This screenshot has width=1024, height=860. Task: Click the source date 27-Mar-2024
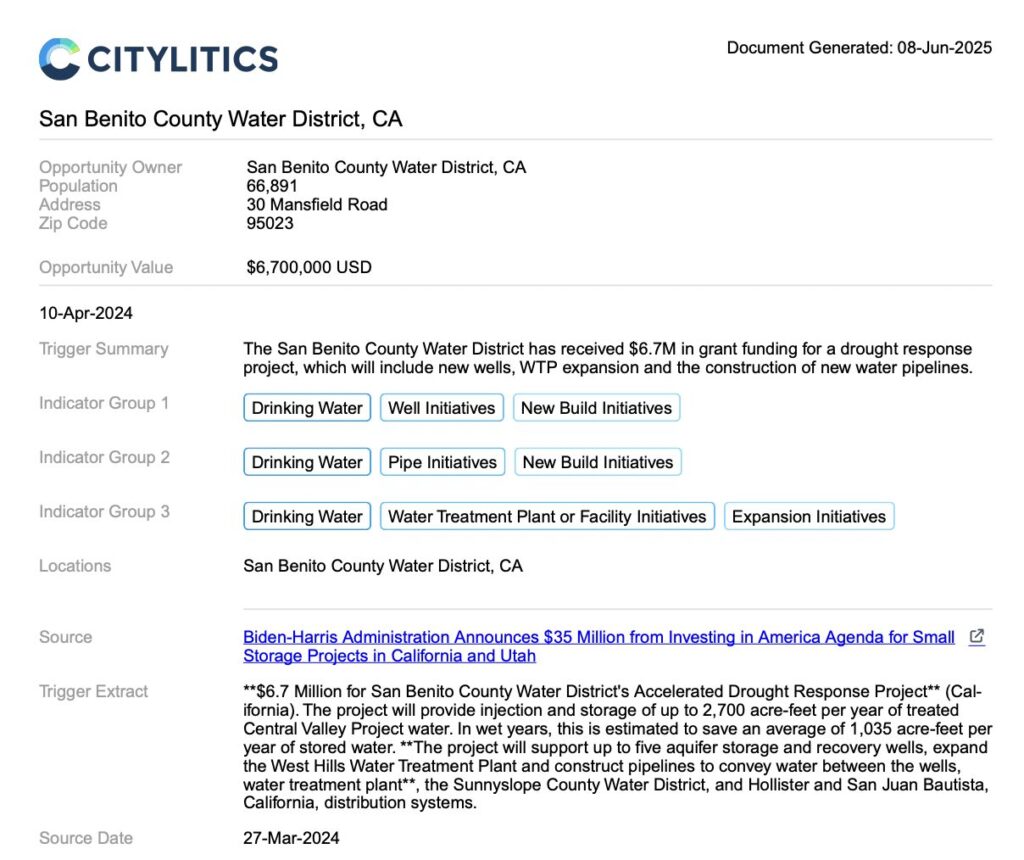tap(291, 838)
